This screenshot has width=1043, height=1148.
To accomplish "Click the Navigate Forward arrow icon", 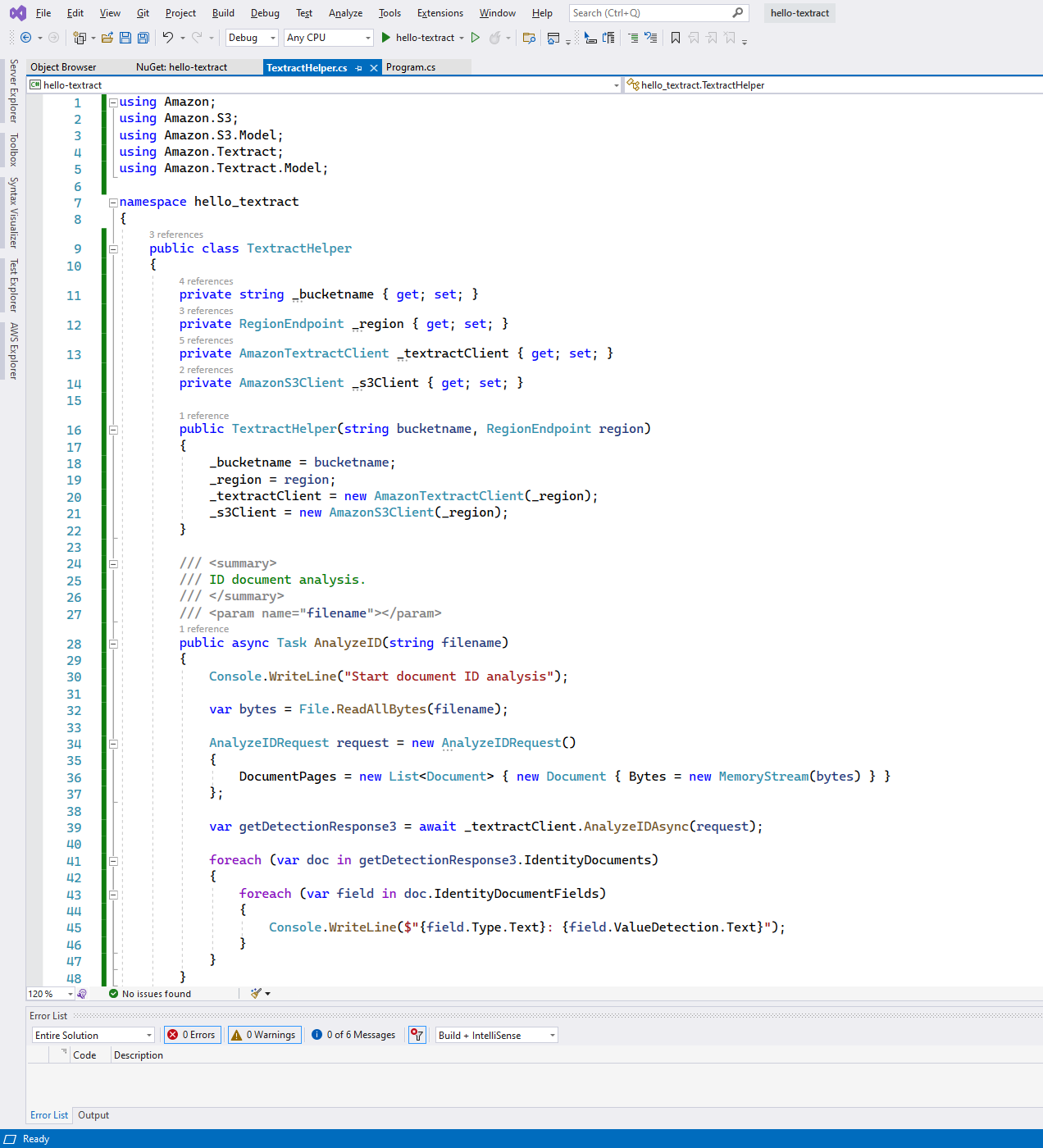I will point(53,38).
